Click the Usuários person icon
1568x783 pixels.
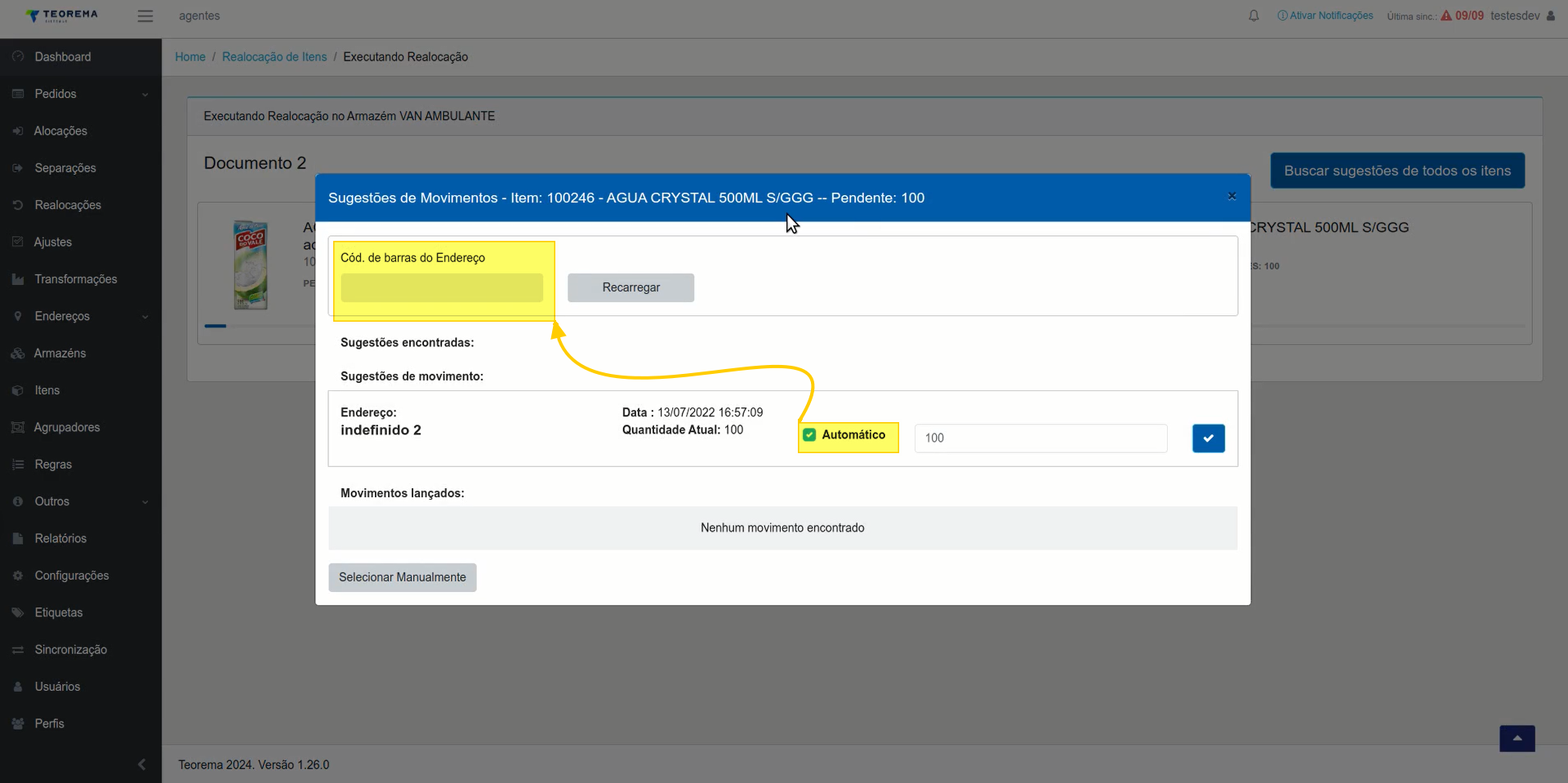point(18,687)
